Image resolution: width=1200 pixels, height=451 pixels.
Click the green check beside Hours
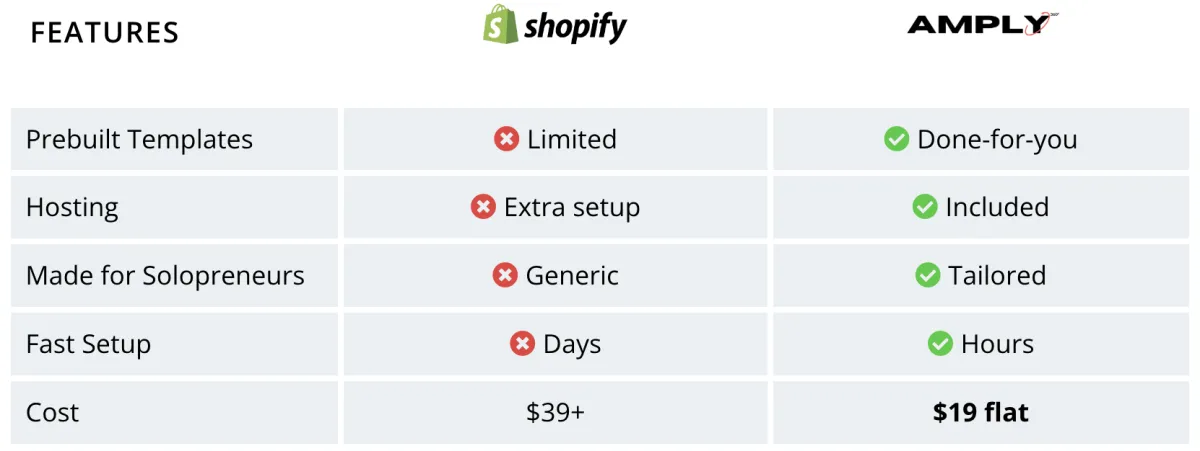tap(940, 344)
